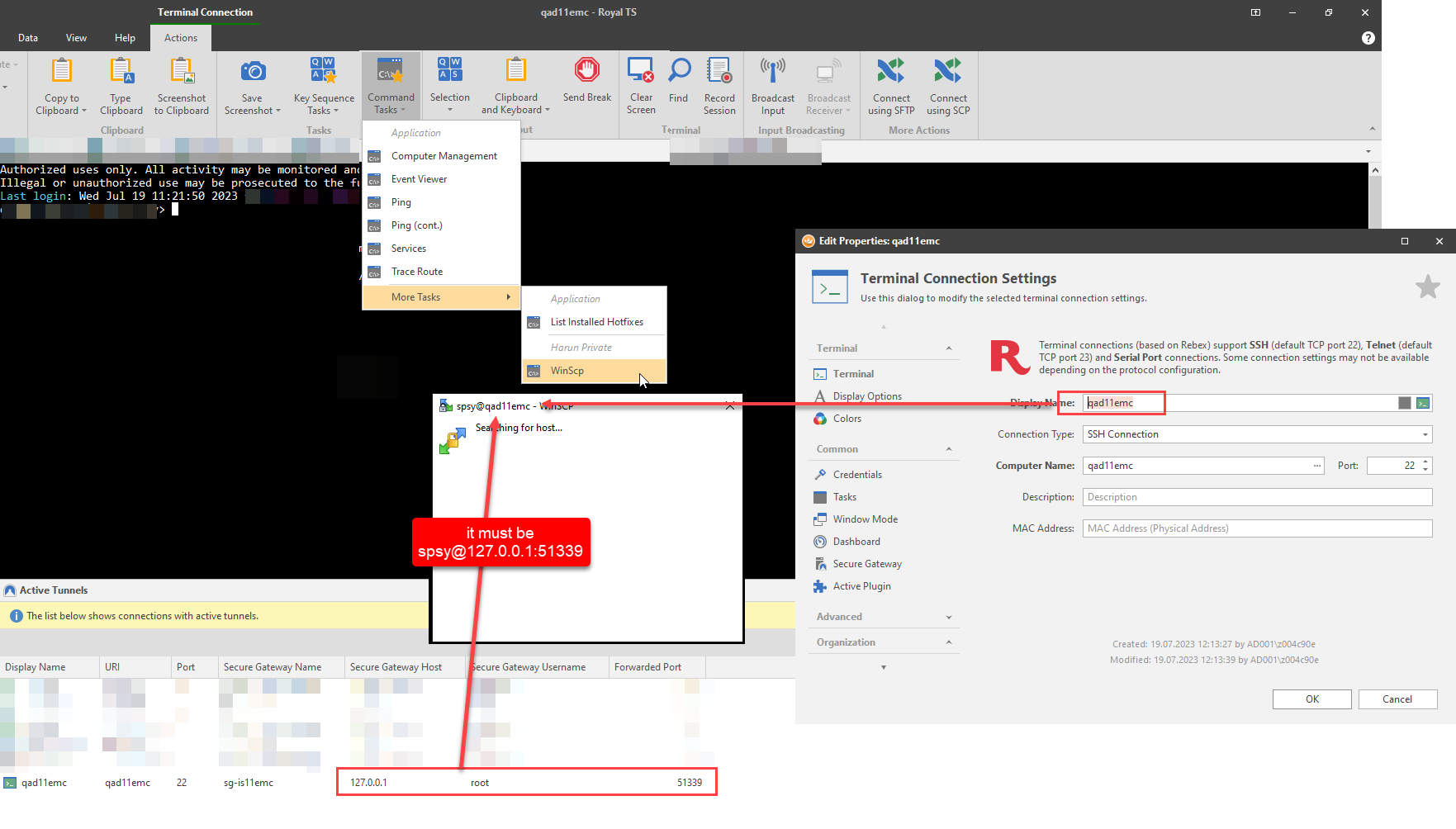Collapse the Common section in properties
The height and width of the screenshot is (829, 1456).
(x=948, y=449)
